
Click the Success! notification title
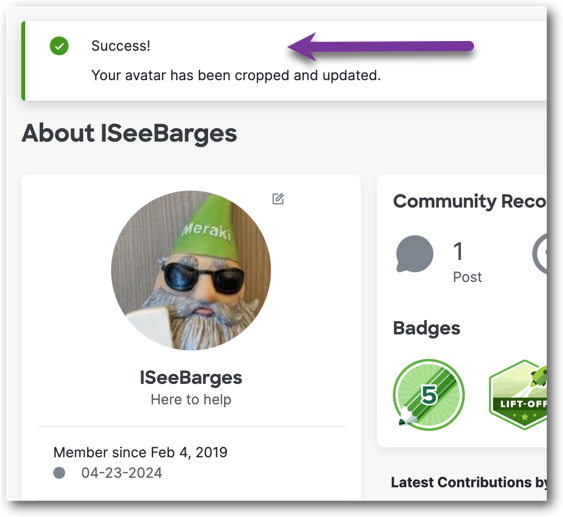(121, 46)
